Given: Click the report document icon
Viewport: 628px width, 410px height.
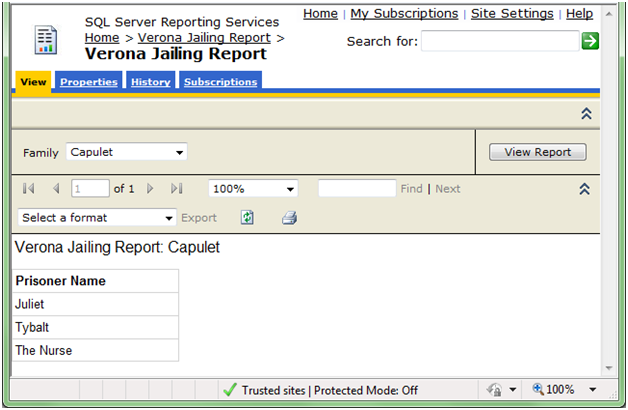Looking at the screenshot, I should [x=46, y=40].
